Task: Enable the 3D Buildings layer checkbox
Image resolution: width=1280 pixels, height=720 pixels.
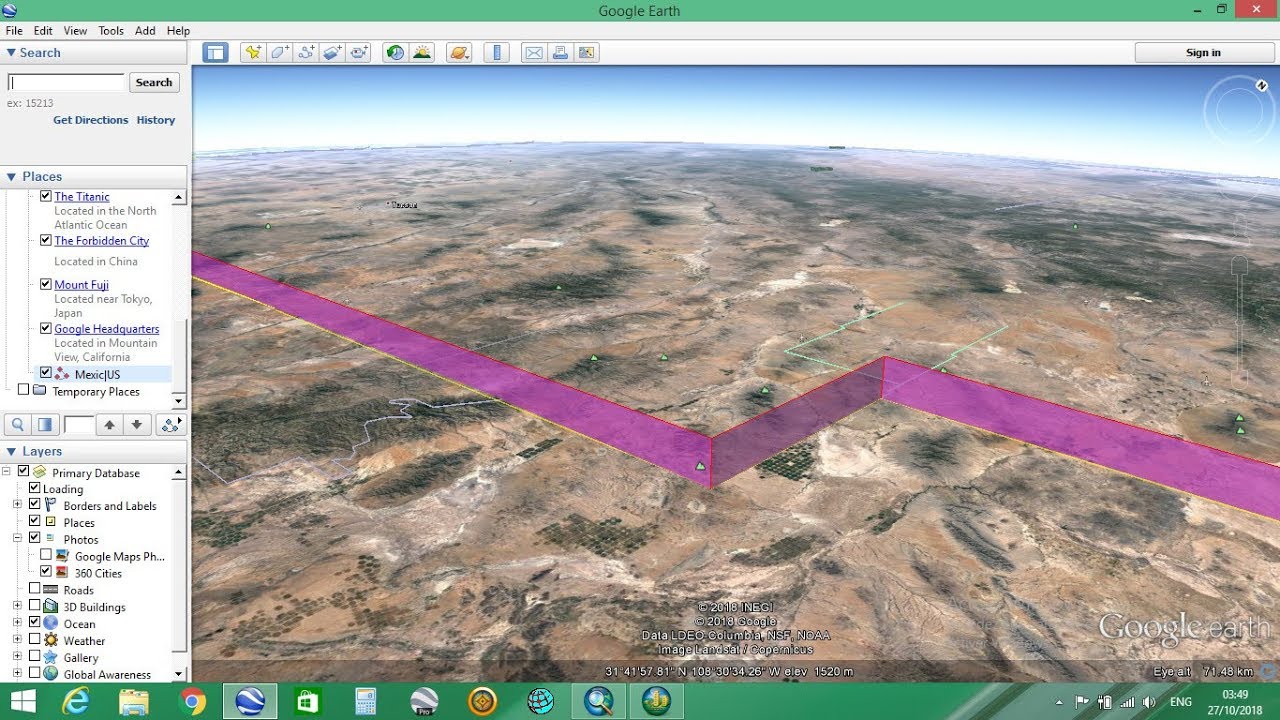Action: [35, 607]
